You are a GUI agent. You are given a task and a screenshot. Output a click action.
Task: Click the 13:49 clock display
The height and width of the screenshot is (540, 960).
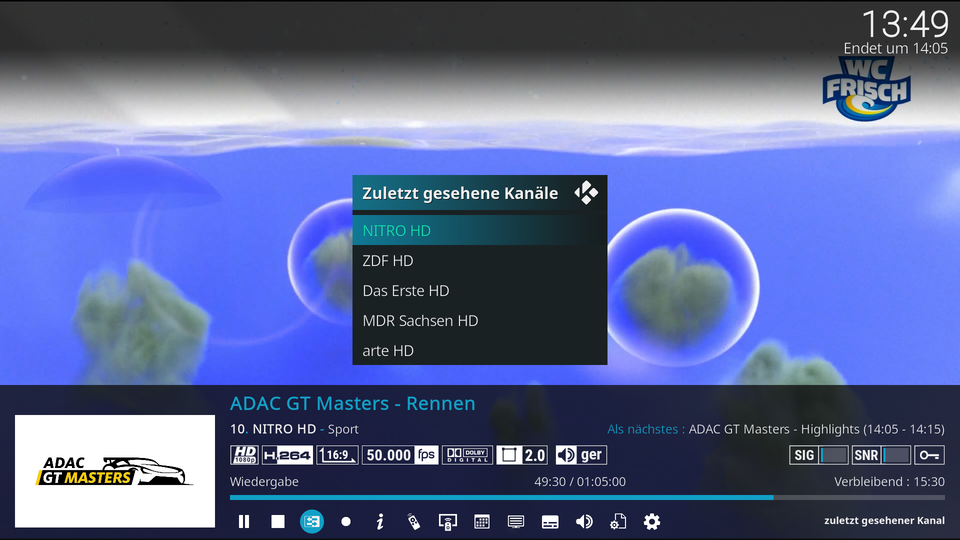(905, 24)
